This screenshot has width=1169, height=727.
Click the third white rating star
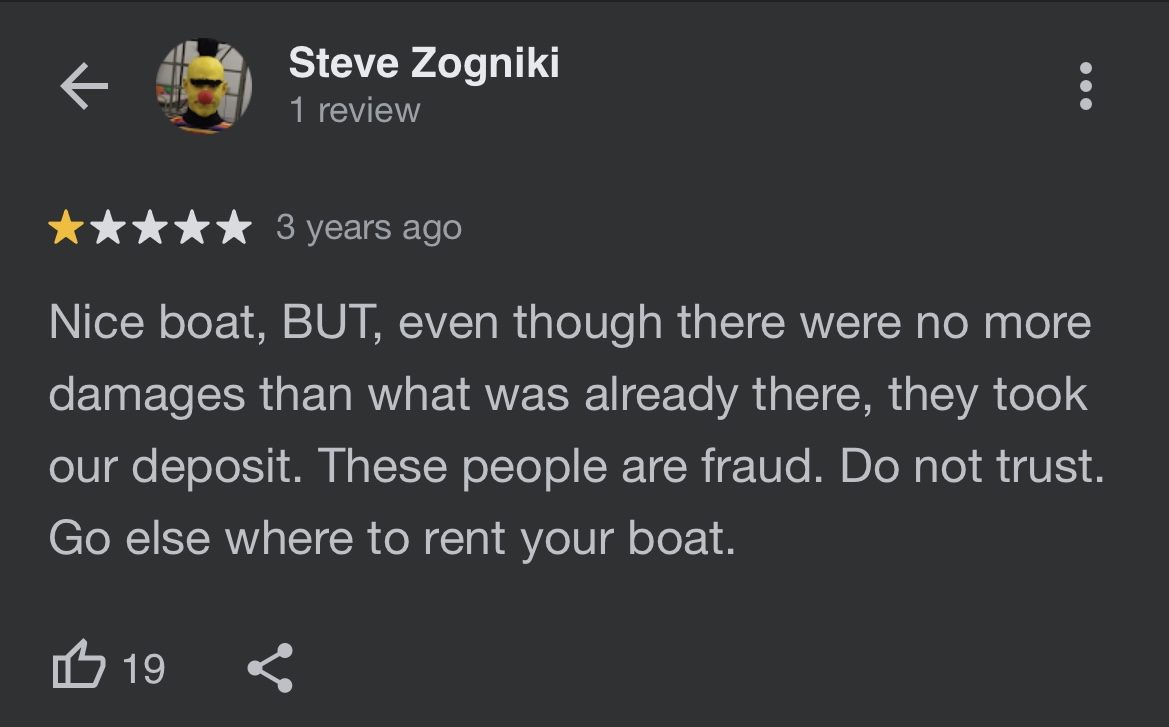[150, 227]
